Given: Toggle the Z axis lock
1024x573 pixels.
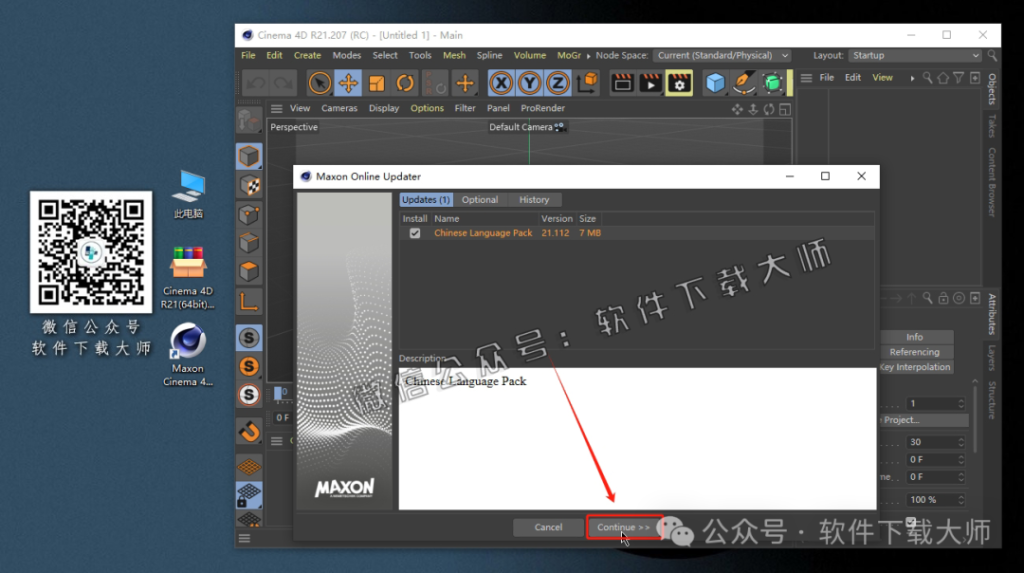Looking at the screenshot, I should pyautogui.click(x=558, y=84).
